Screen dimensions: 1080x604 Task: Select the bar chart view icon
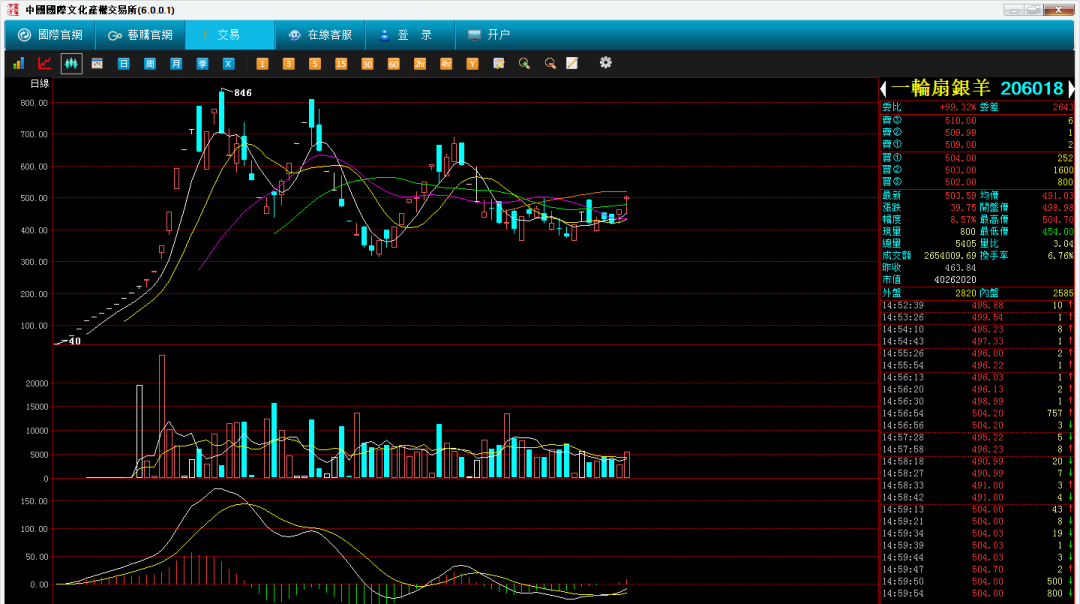point(19,63)
